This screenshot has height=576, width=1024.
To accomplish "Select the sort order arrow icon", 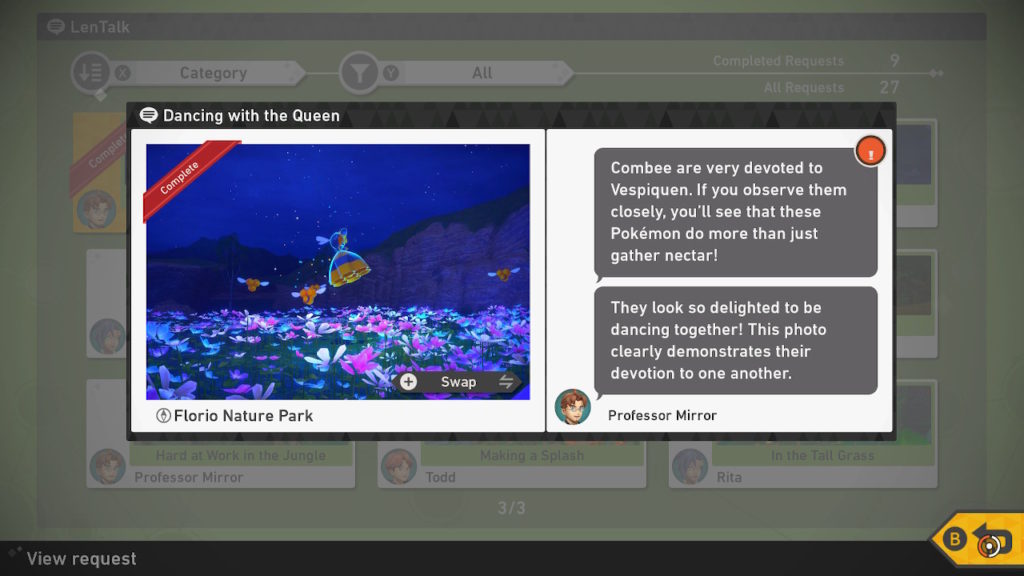I will [91, 72].
